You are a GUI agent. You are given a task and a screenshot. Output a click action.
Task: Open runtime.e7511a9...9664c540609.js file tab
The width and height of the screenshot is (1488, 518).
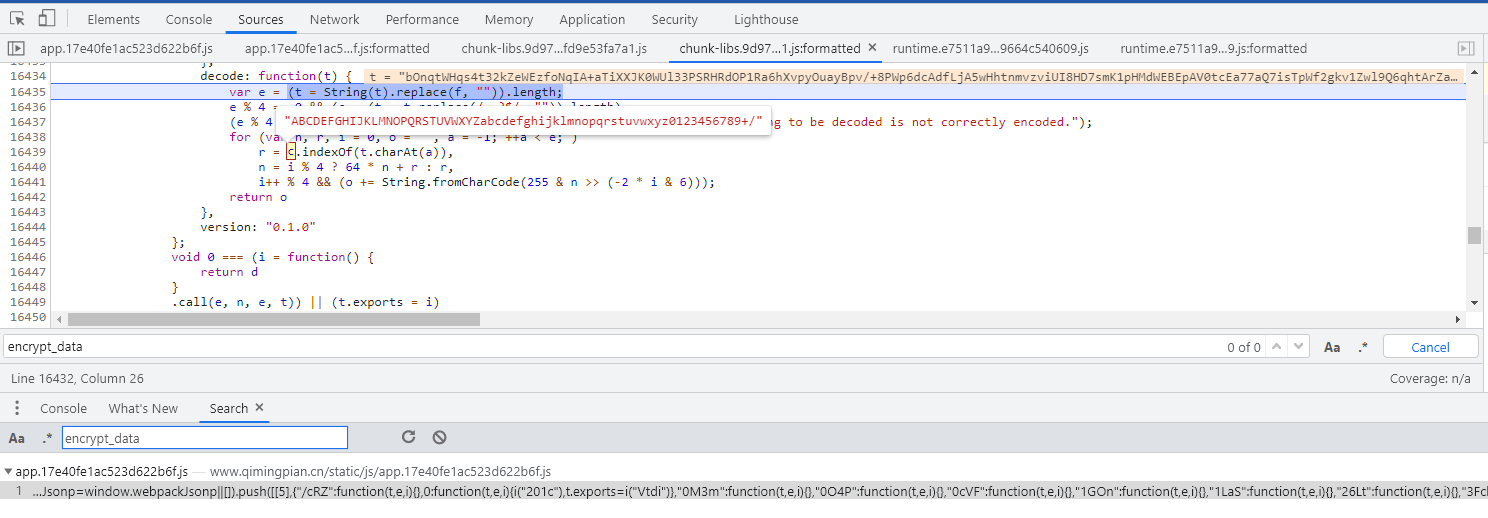[990, 48]
